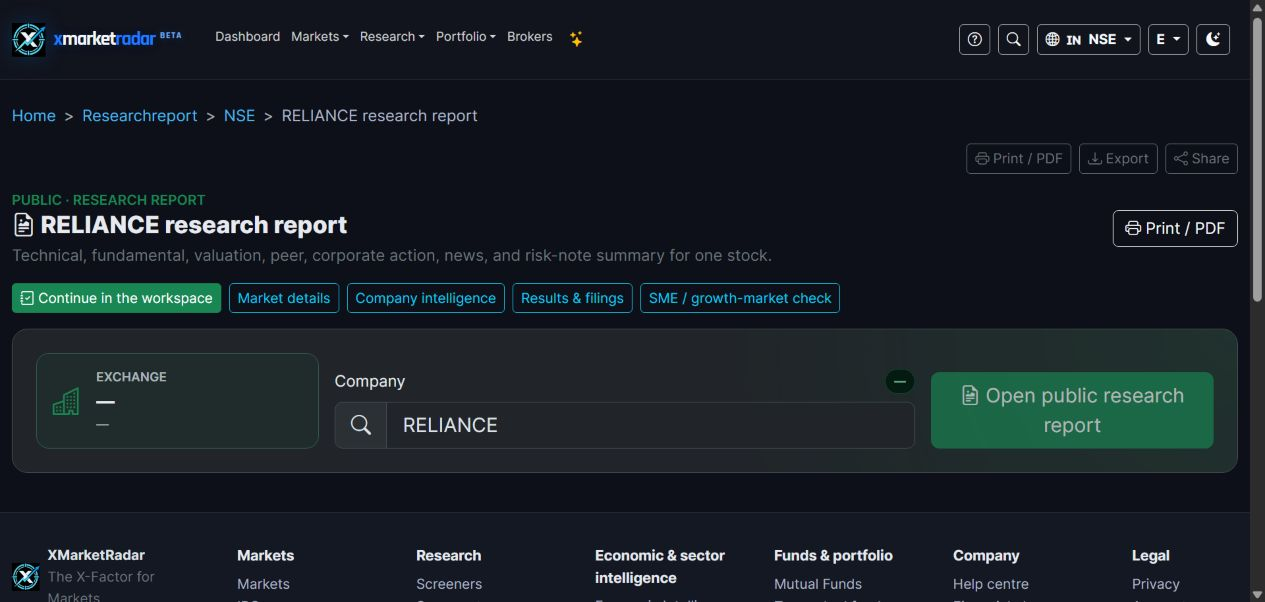Click the EXCHANGE card
The image size is (1265, 602).
[x=177, y=400]
